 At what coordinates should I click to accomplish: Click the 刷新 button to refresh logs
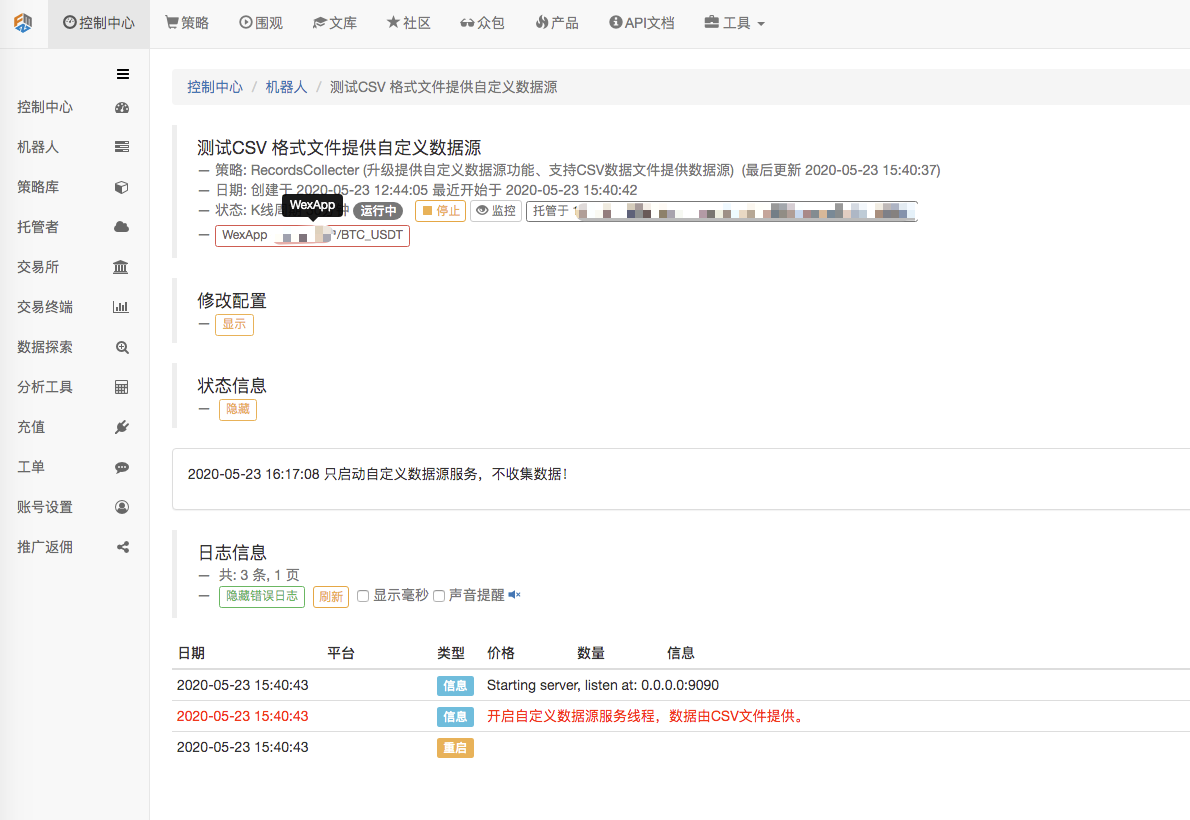tap(331, 597)
